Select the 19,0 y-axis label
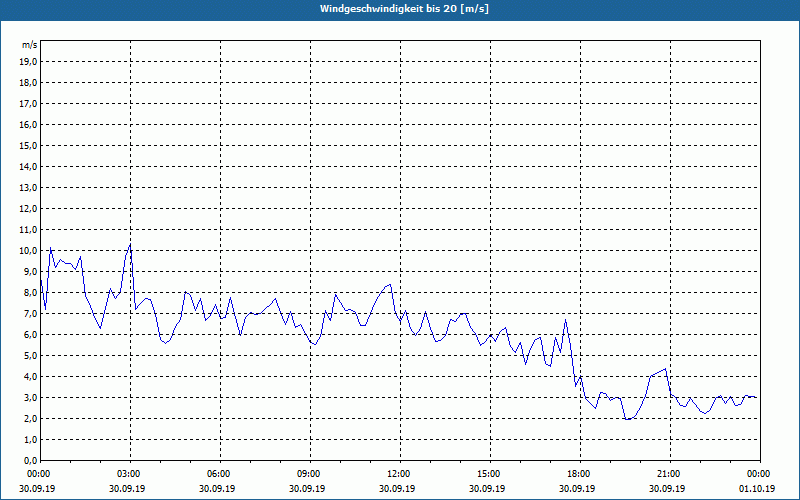 click(29, 62)
